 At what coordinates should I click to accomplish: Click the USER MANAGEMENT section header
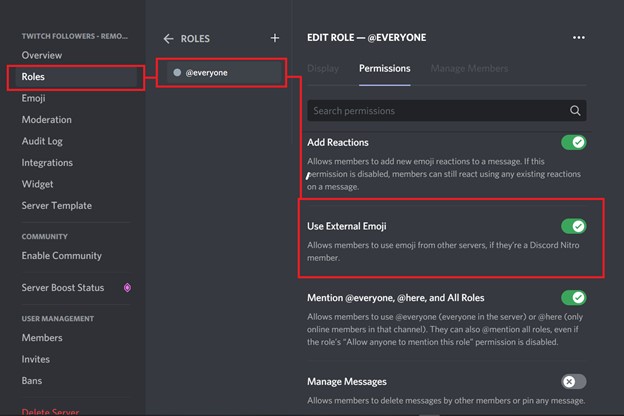click(x=58, y=318)
